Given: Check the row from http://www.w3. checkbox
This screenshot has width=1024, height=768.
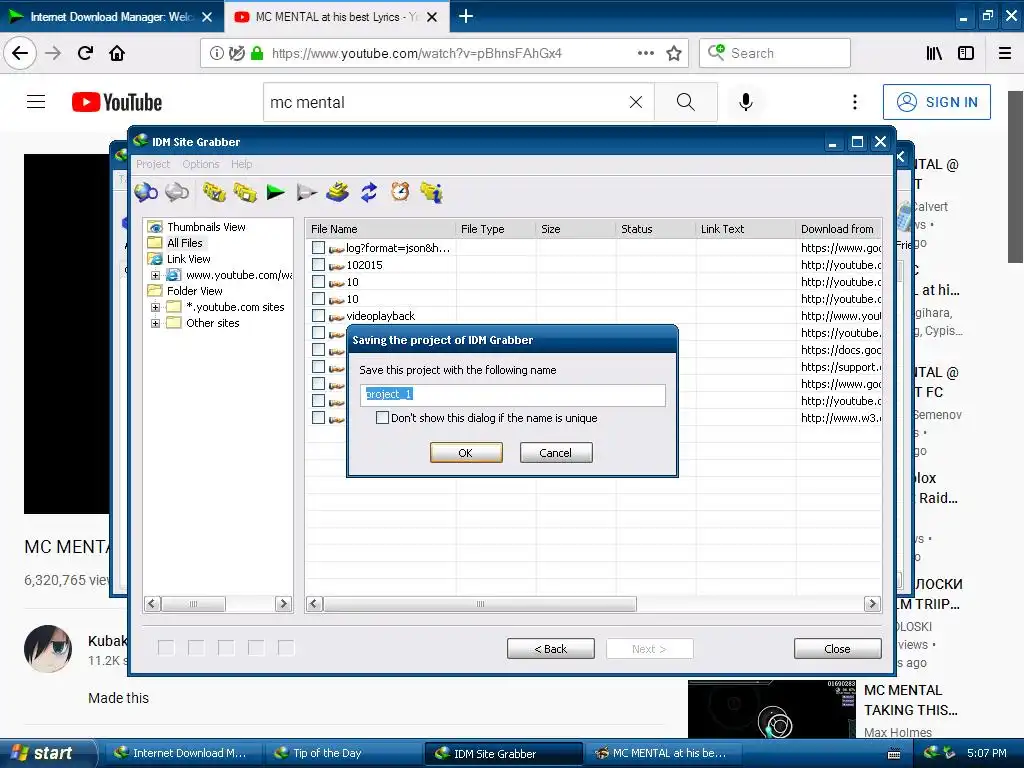Looking at the screenshot, I should [x=318, y=417].
